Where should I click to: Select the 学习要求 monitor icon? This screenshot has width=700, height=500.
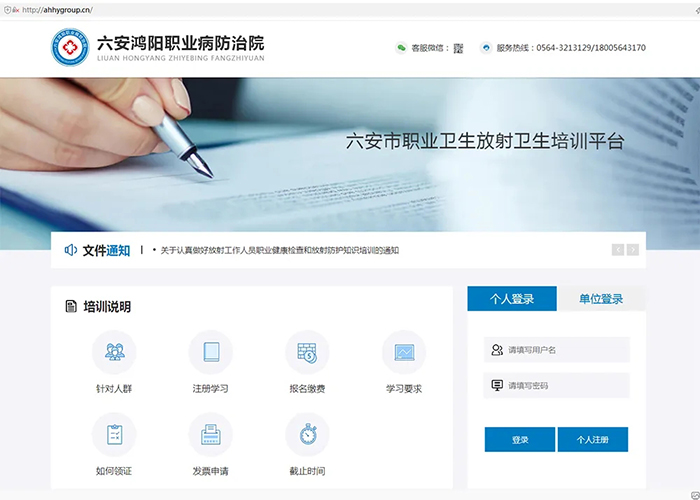pyautogui.click(x=404, y=352)
